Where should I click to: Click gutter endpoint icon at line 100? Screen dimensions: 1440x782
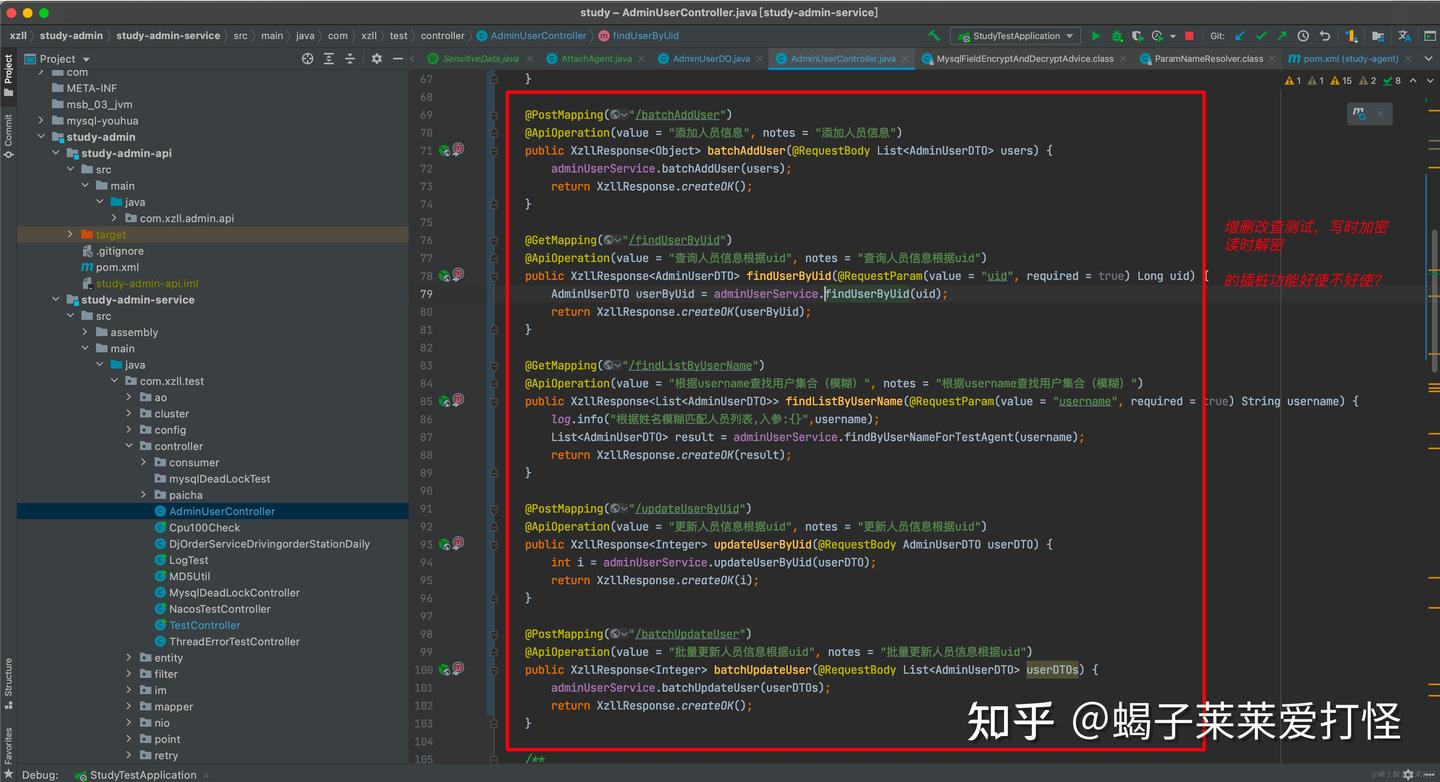click(x=445, y=670)
